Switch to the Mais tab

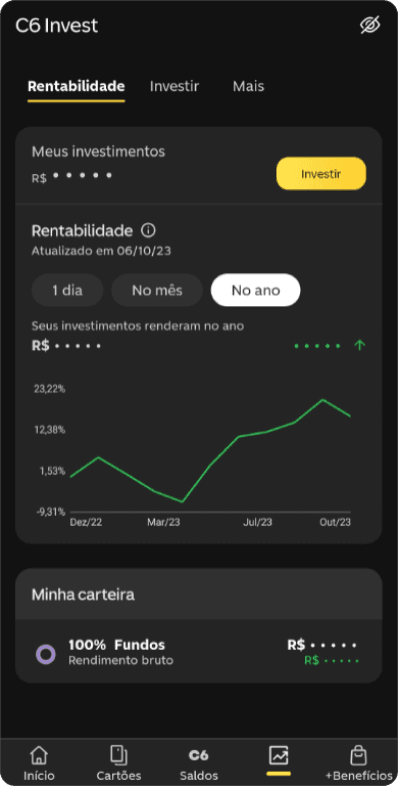pos(248,86)
